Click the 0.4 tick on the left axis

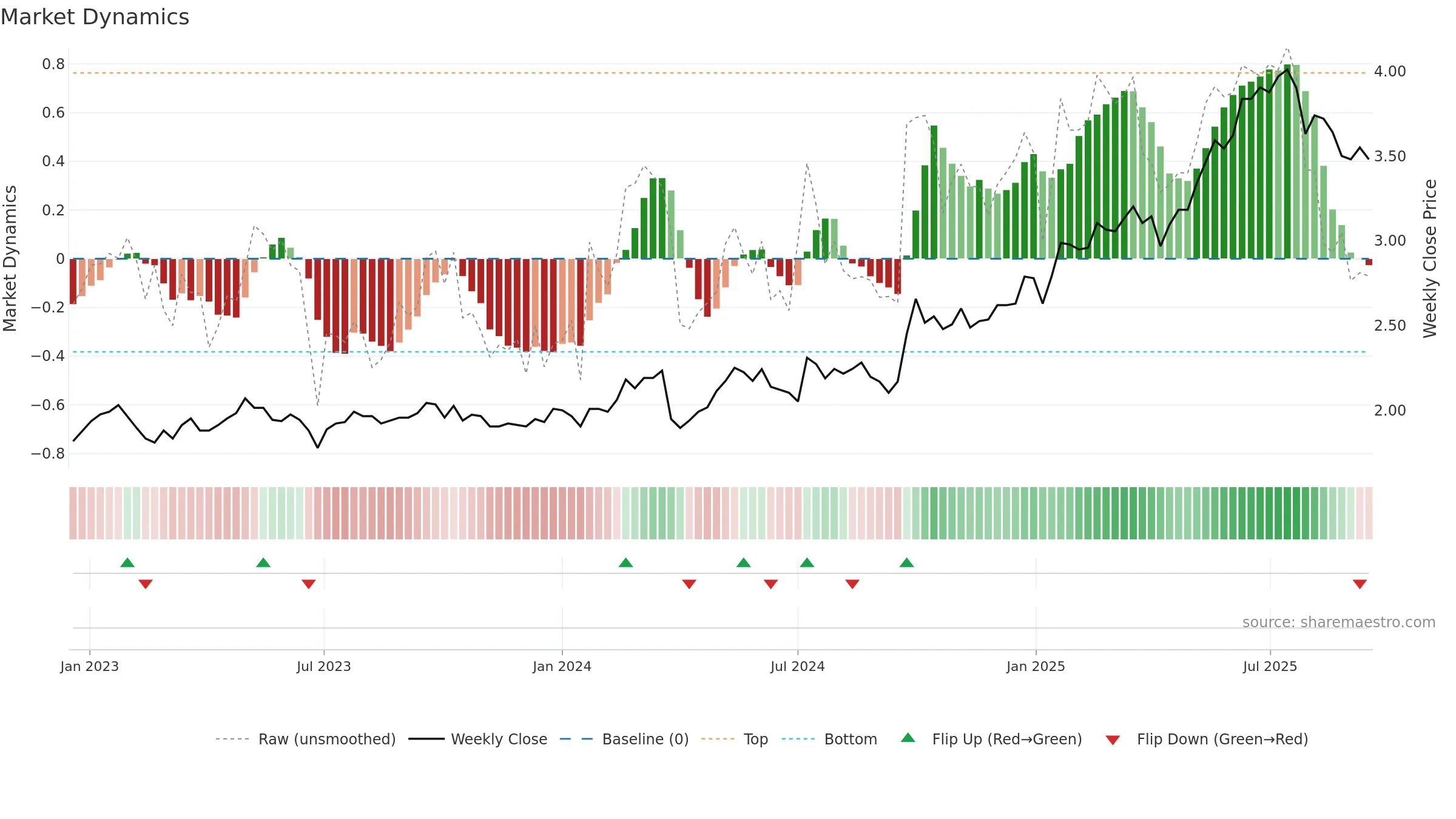click(x=53, y=161)
